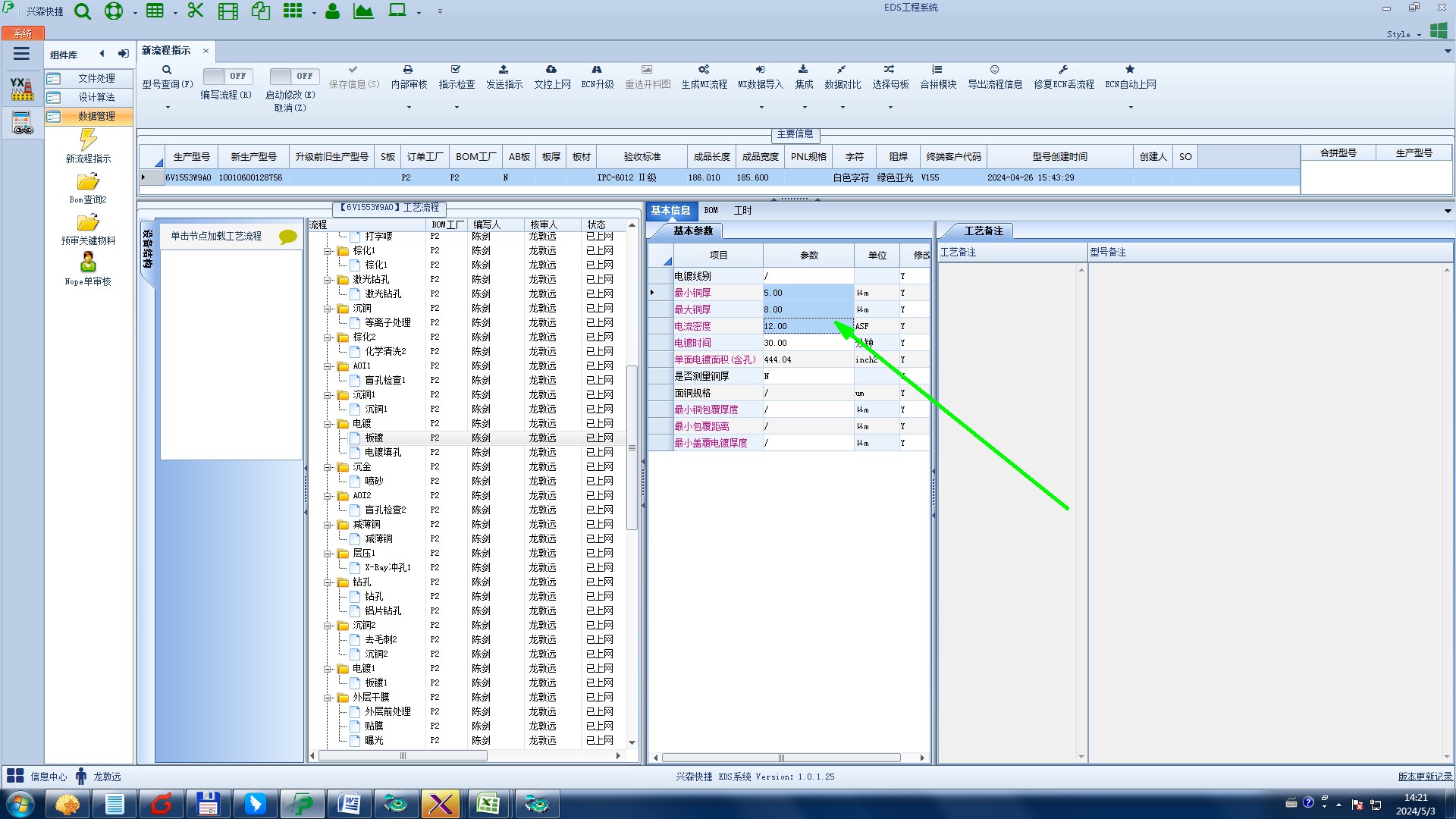Toggle the 编写流程 OFF switch
Image resolution: width=1456 pixels, height=819 pixels.
(x=227, y=77)
